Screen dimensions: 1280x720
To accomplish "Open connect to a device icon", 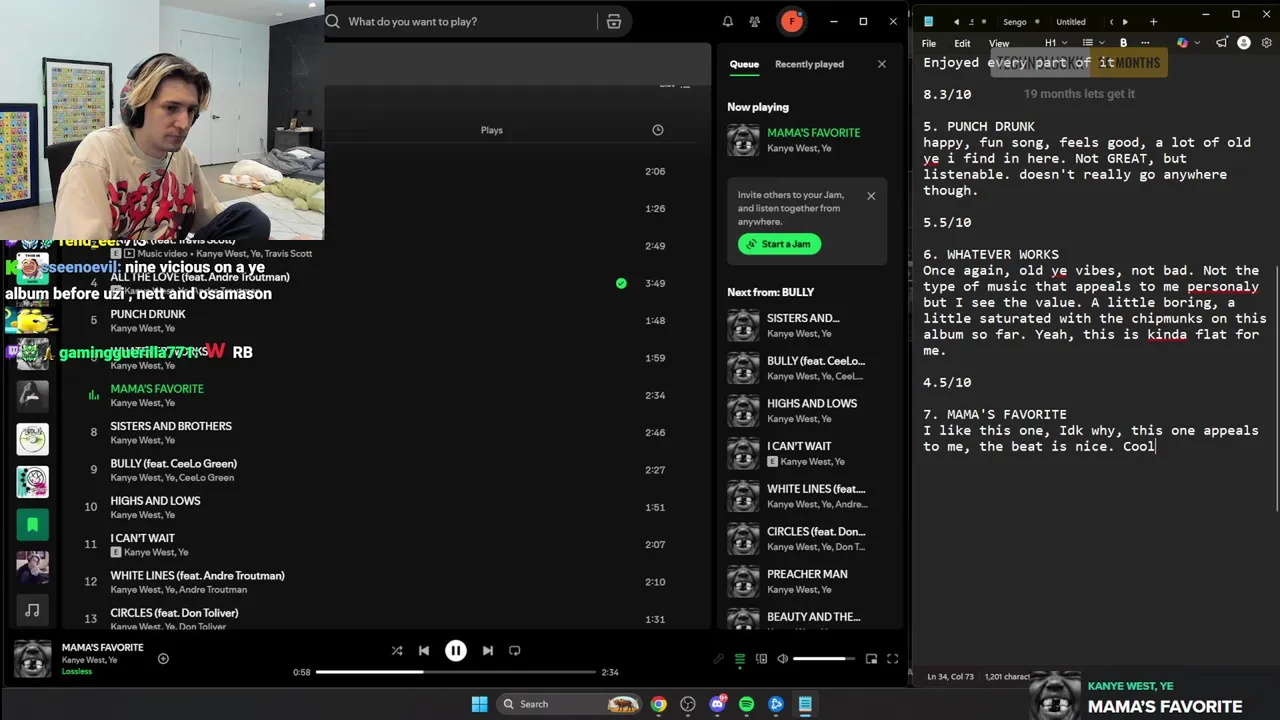I will click(761, 658).
